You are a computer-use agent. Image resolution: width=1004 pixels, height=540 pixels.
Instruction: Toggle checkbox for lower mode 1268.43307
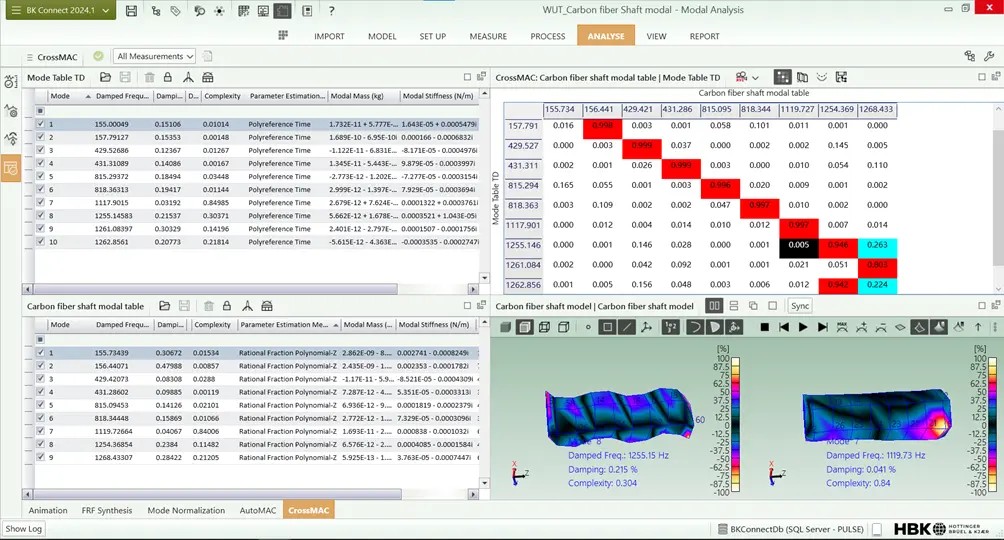coord(40,457)
